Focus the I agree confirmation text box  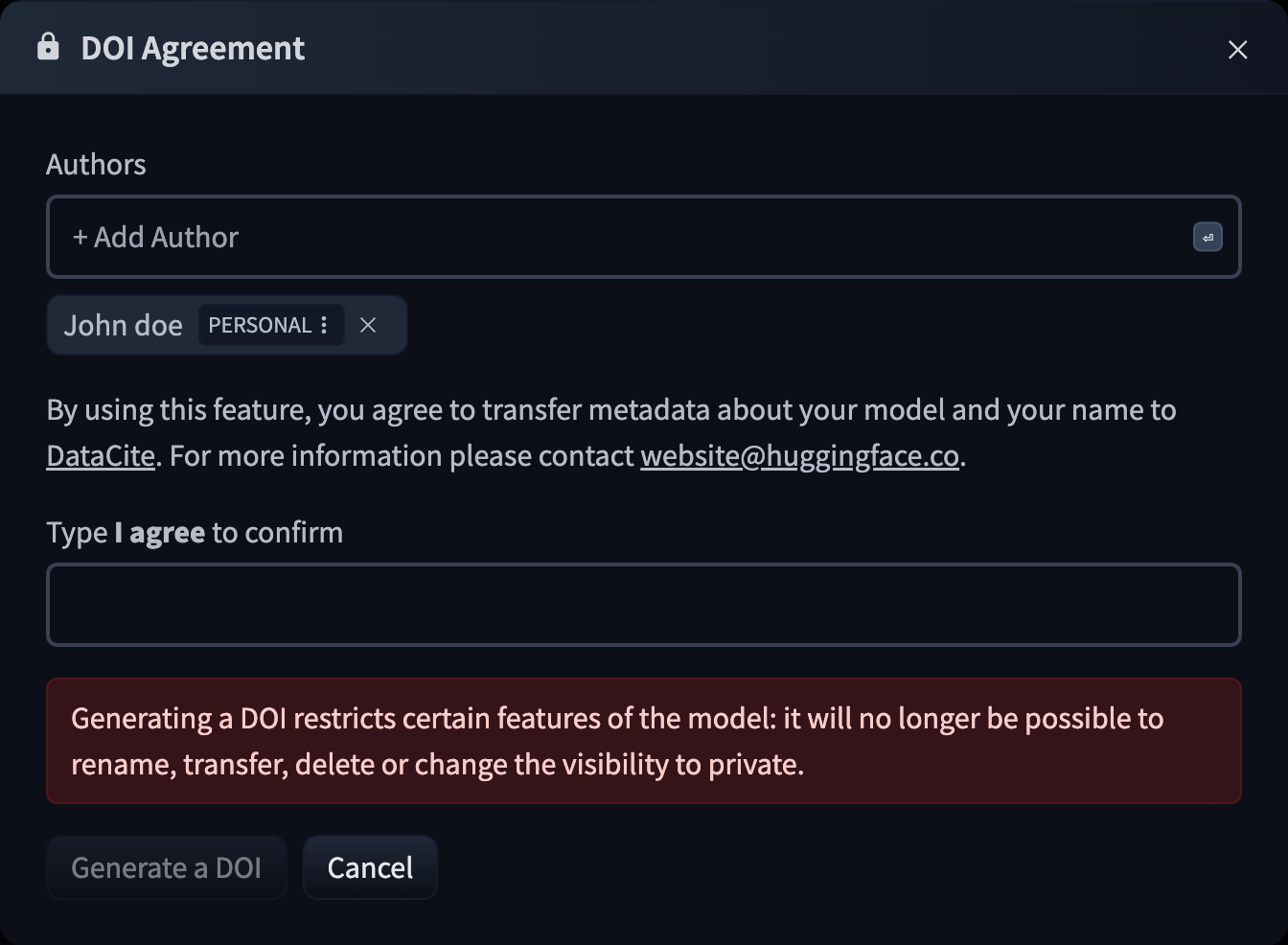tap(643, 605)
